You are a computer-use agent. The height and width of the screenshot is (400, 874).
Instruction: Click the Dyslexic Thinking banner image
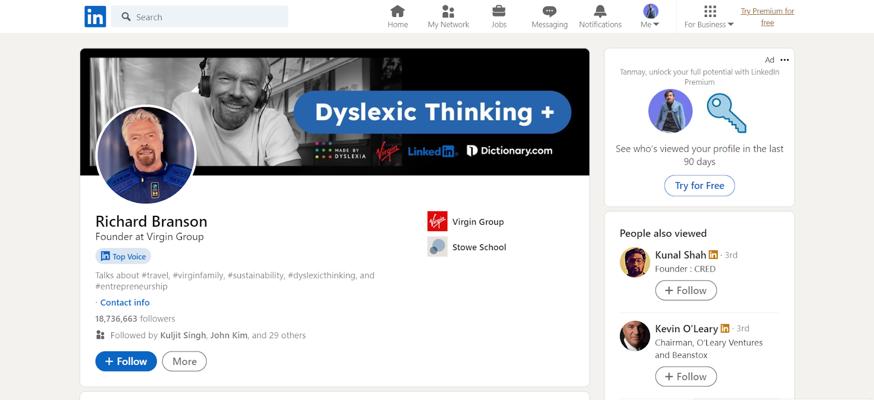334,112
